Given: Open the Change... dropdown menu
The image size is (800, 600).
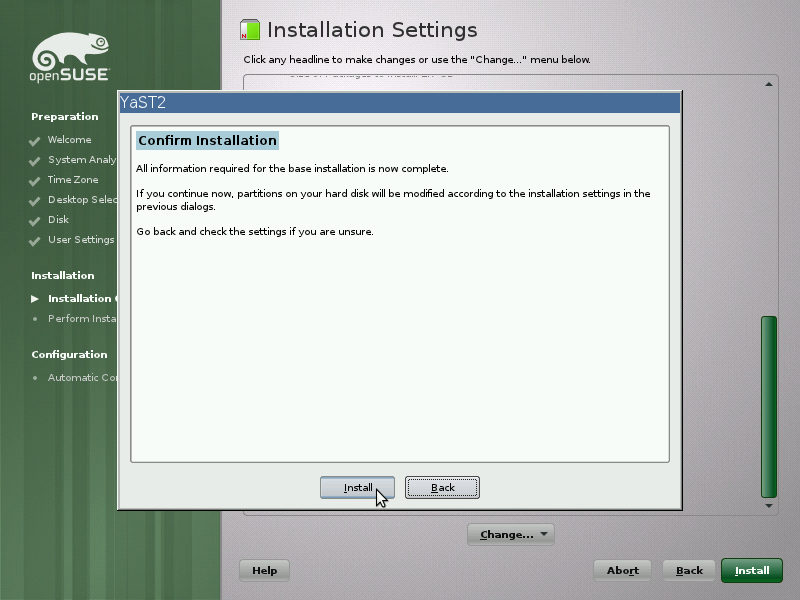Looking at the screenshot, I should [511, 534].
